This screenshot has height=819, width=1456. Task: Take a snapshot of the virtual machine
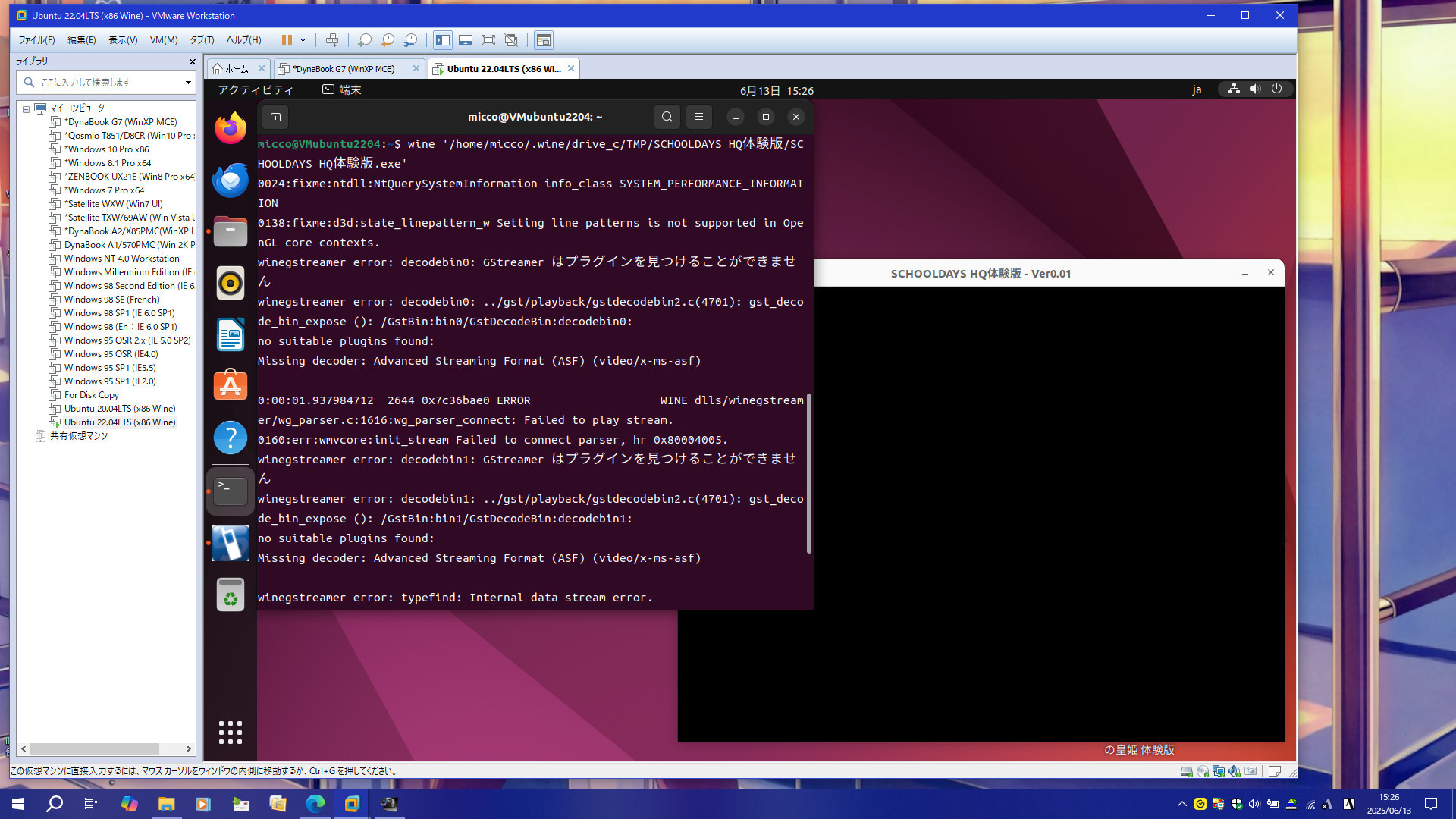tap(365, 40)
